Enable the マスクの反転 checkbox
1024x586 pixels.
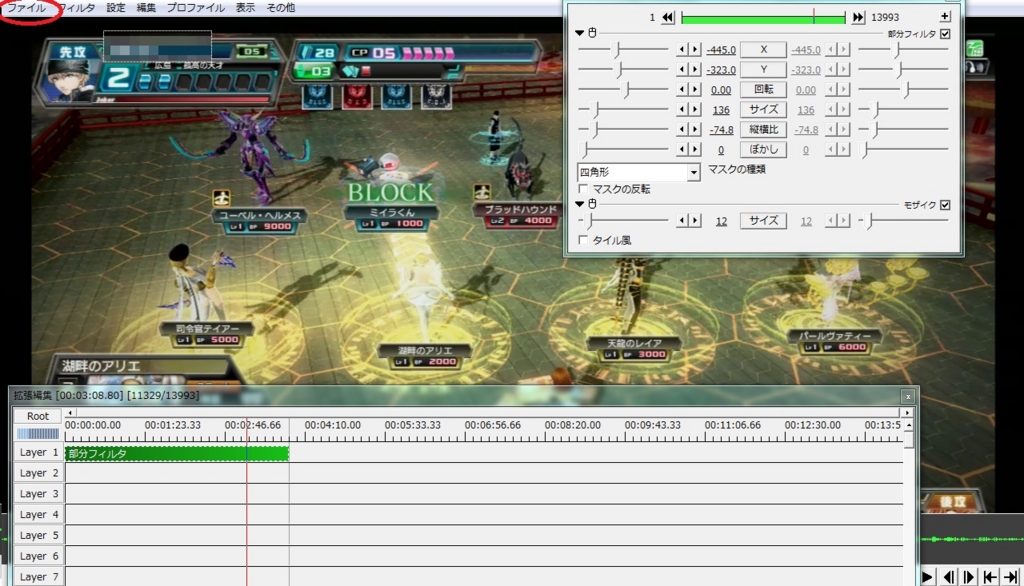583,189
